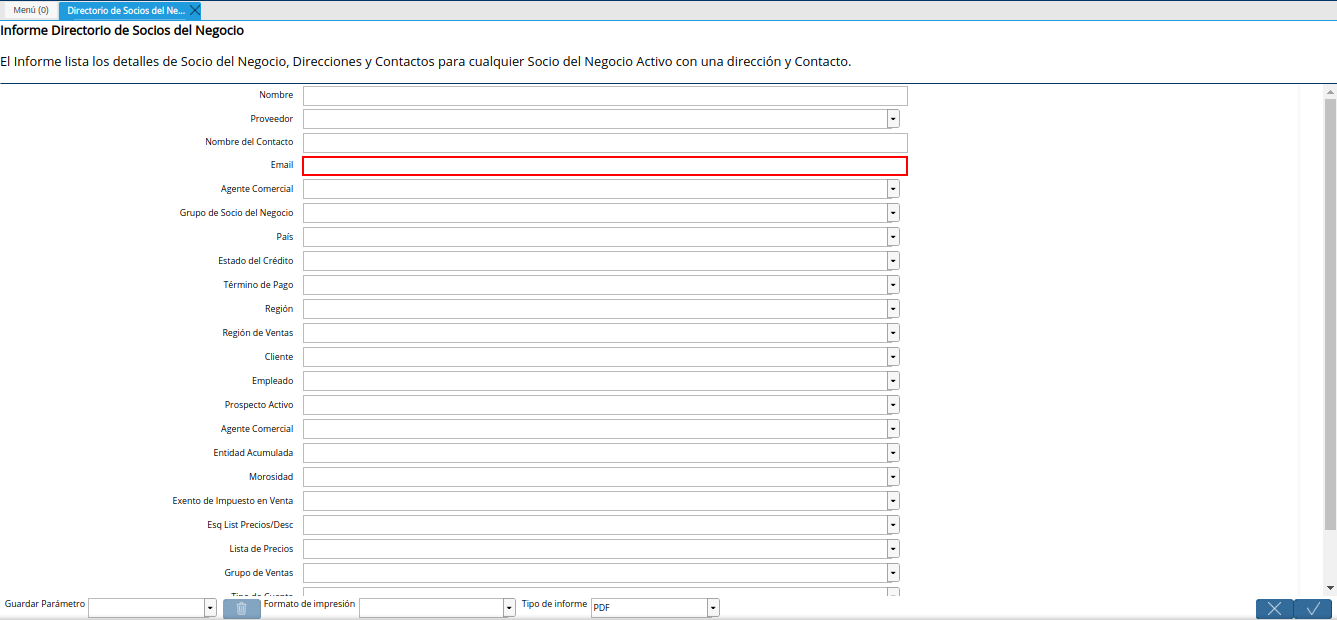The height and width of the screenshot is (620, 1337).
Task: Open the Entidad Acumulada dropdown
Action: pos(893,453)
